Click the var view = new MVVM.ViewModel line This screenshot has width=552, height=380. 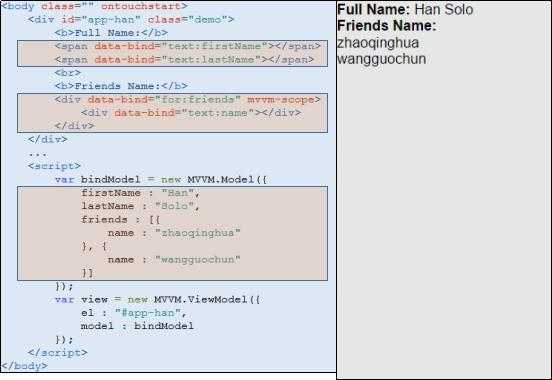pos(158,300)
